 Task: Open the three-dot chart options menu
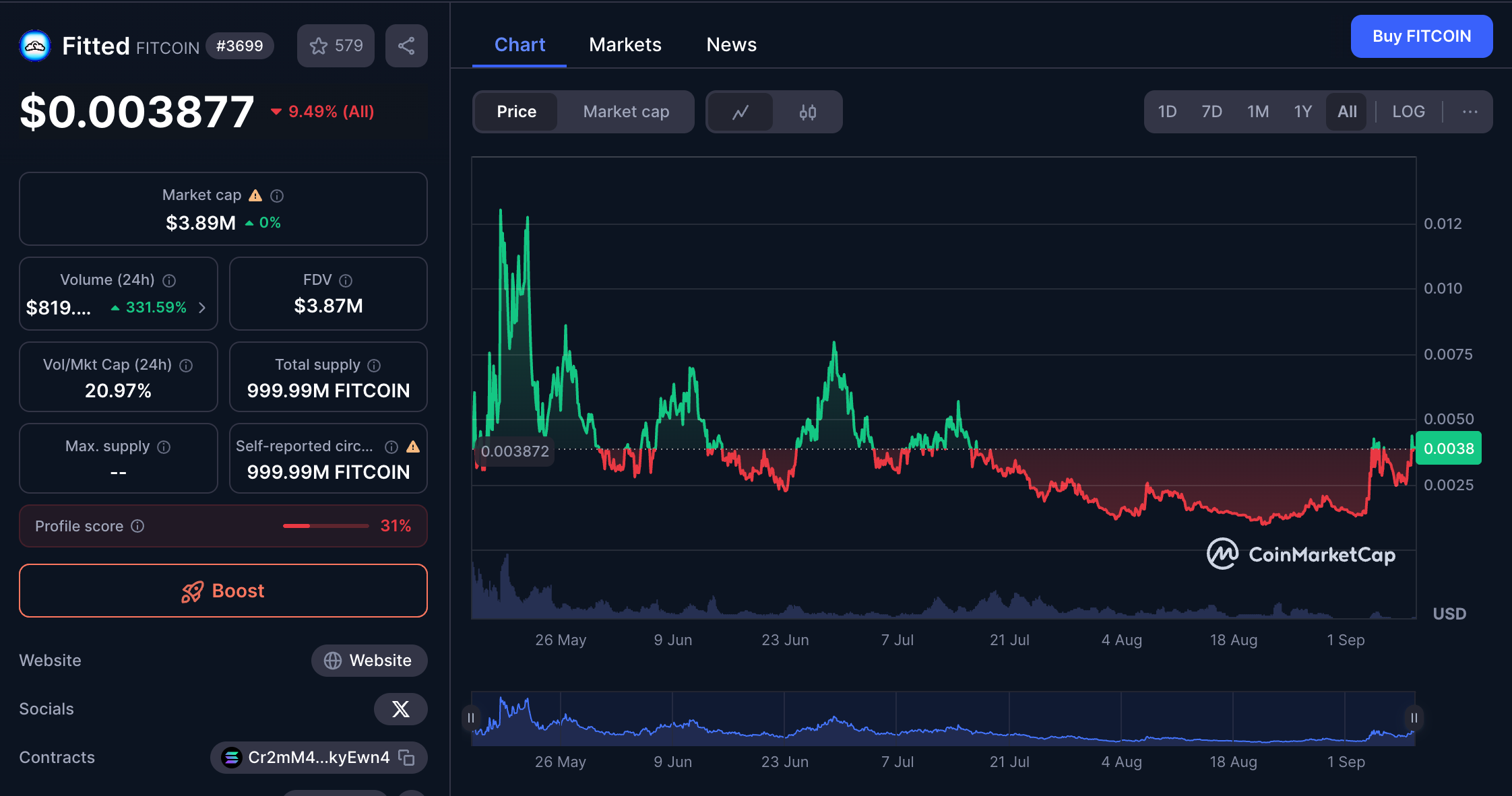click(1470, 112)
